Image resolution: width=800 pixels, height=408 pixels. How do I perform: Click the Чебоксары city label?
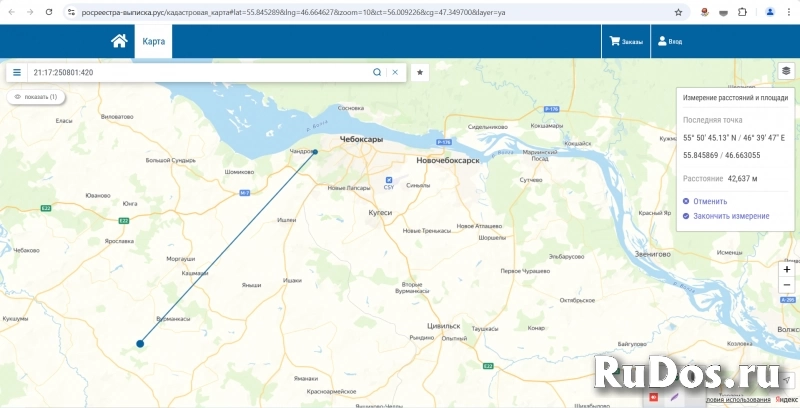(x=362, y=139)
